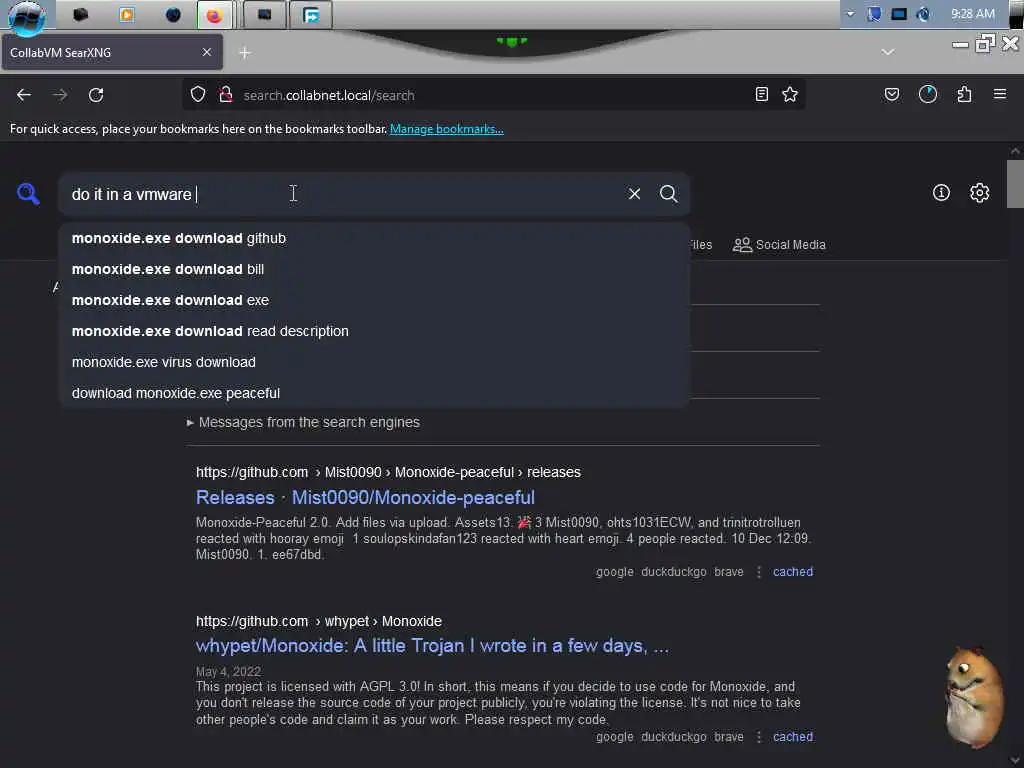Focus the search query input field
1024x768 pixels.
click(x=343, y=194)
